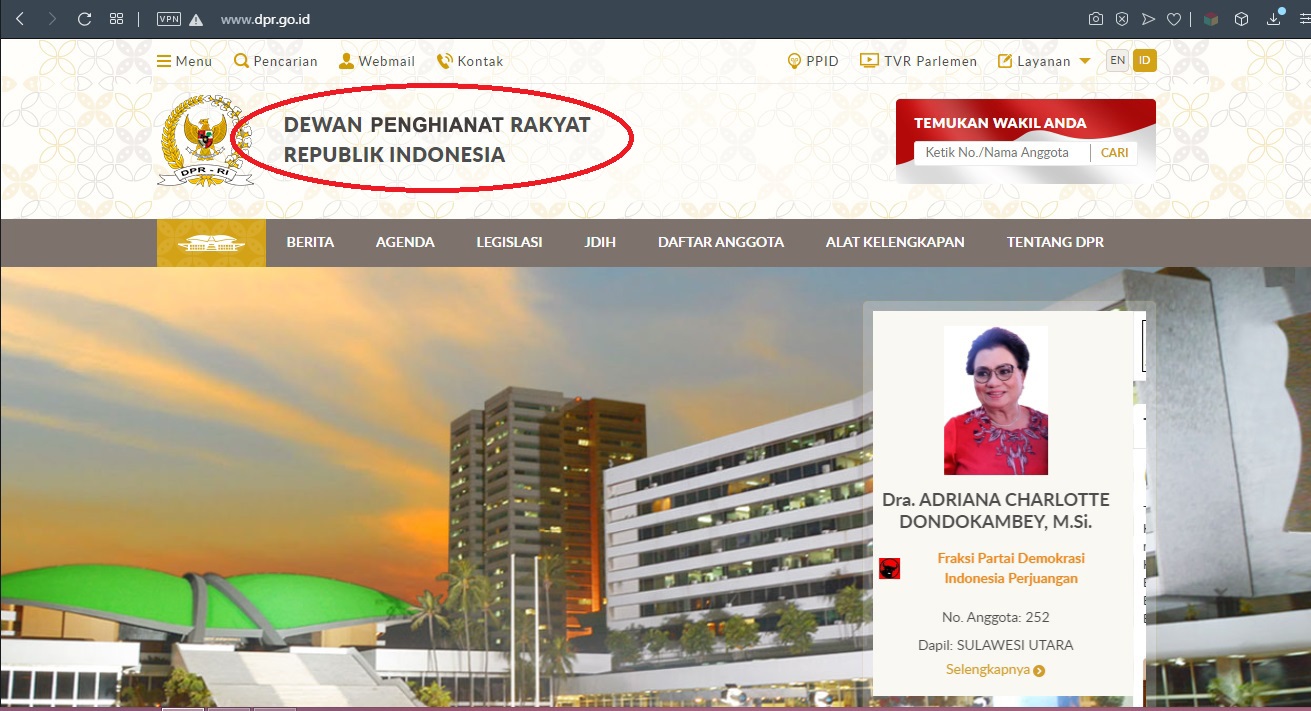Click the parliament building home icon

(211, 243)
